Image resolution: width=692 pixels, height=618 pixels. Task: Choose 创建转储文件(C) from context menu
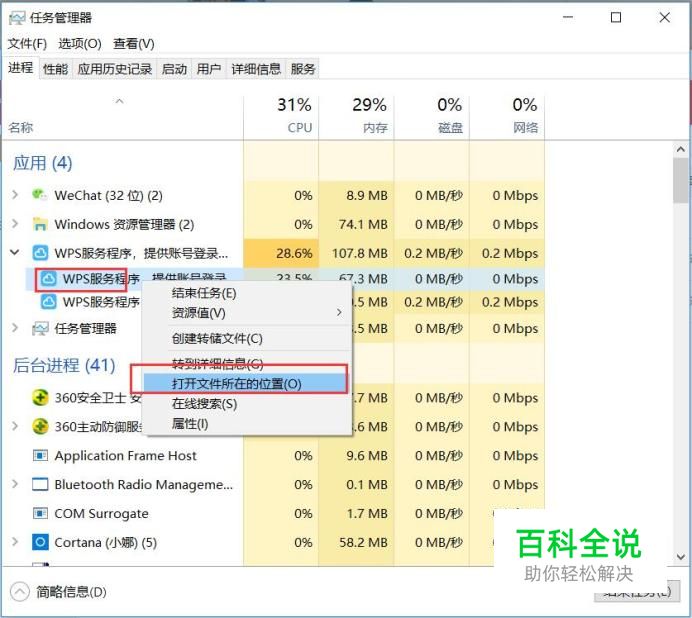[x=248, y=339]
